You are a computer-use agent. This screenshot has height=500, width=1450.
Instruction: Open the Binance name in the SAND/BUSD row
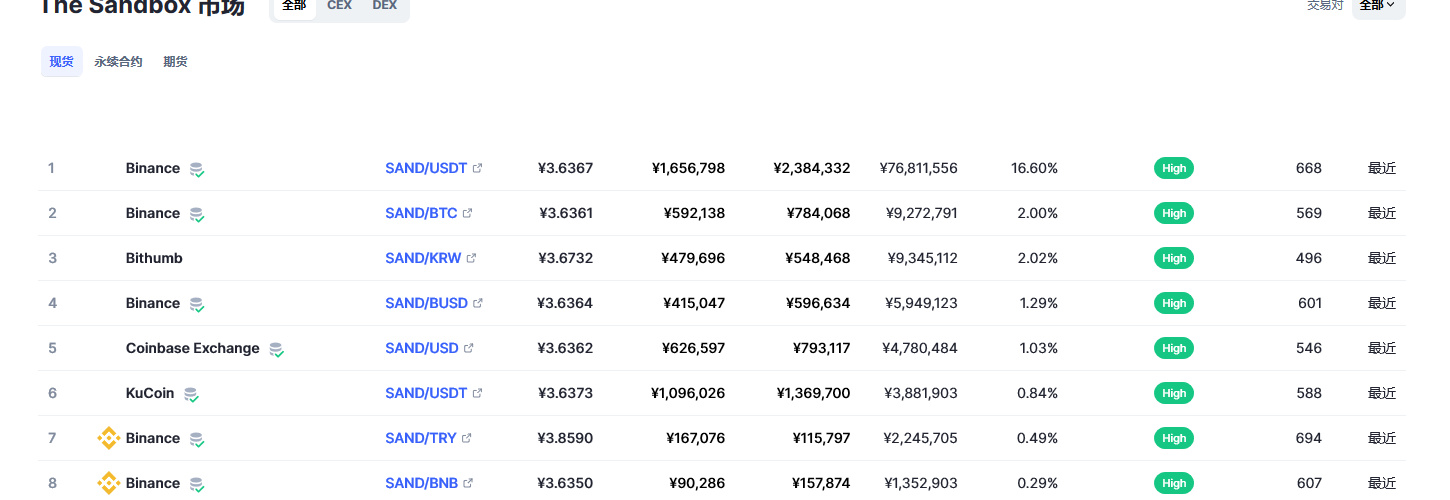pyautogui.click(x=153, y=303)
